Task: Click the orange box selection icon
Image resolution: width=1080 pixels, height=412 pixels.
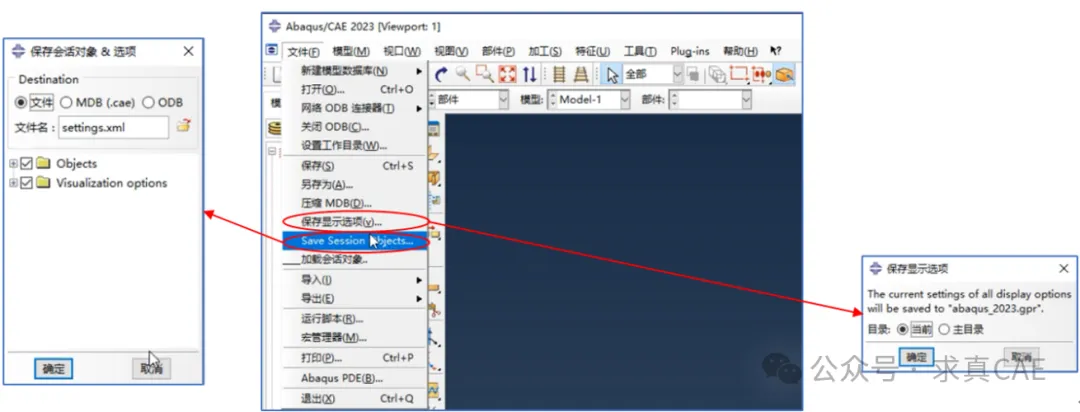Action: tap(784, 74)
